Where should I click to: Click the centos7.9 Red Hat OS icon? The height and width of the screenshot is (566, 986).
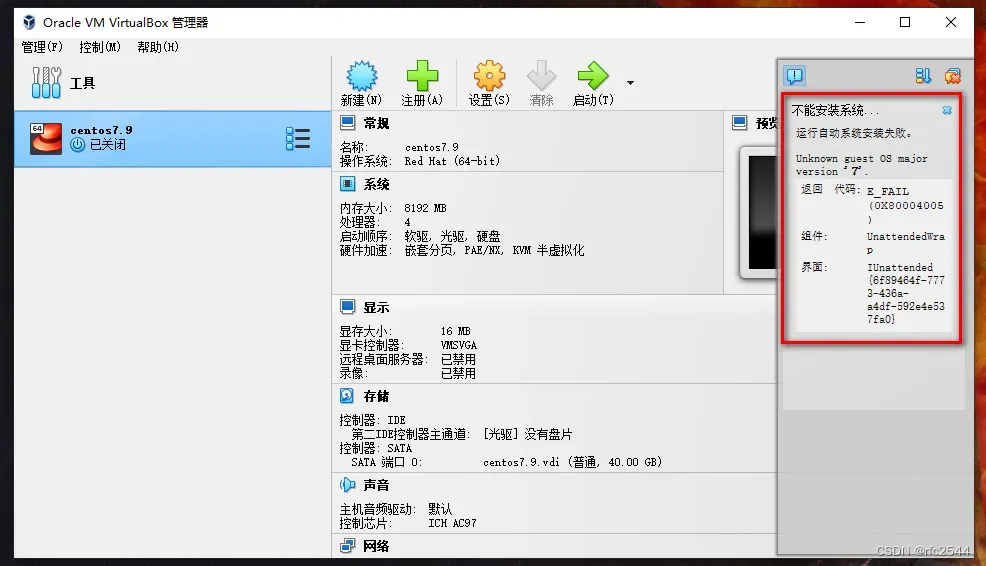(x=46, y=138)
